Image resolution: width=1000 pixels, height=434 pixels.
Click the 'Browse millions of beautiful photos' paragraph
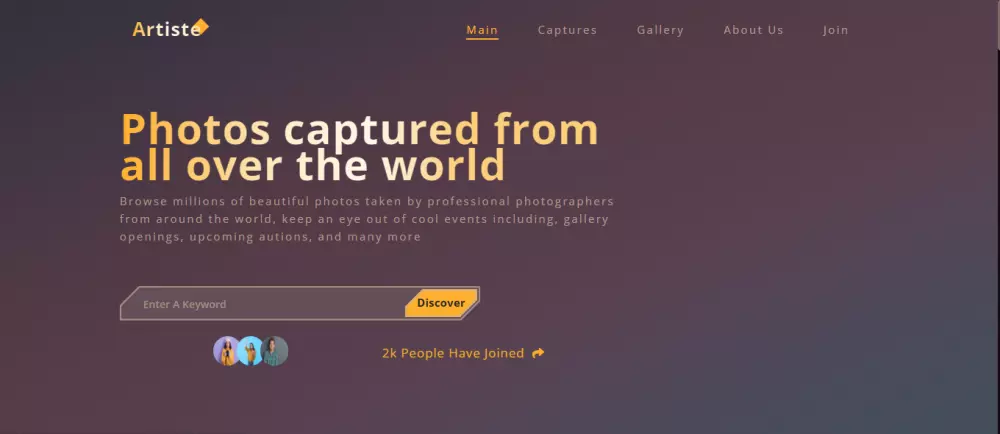(x=367, y=219)
